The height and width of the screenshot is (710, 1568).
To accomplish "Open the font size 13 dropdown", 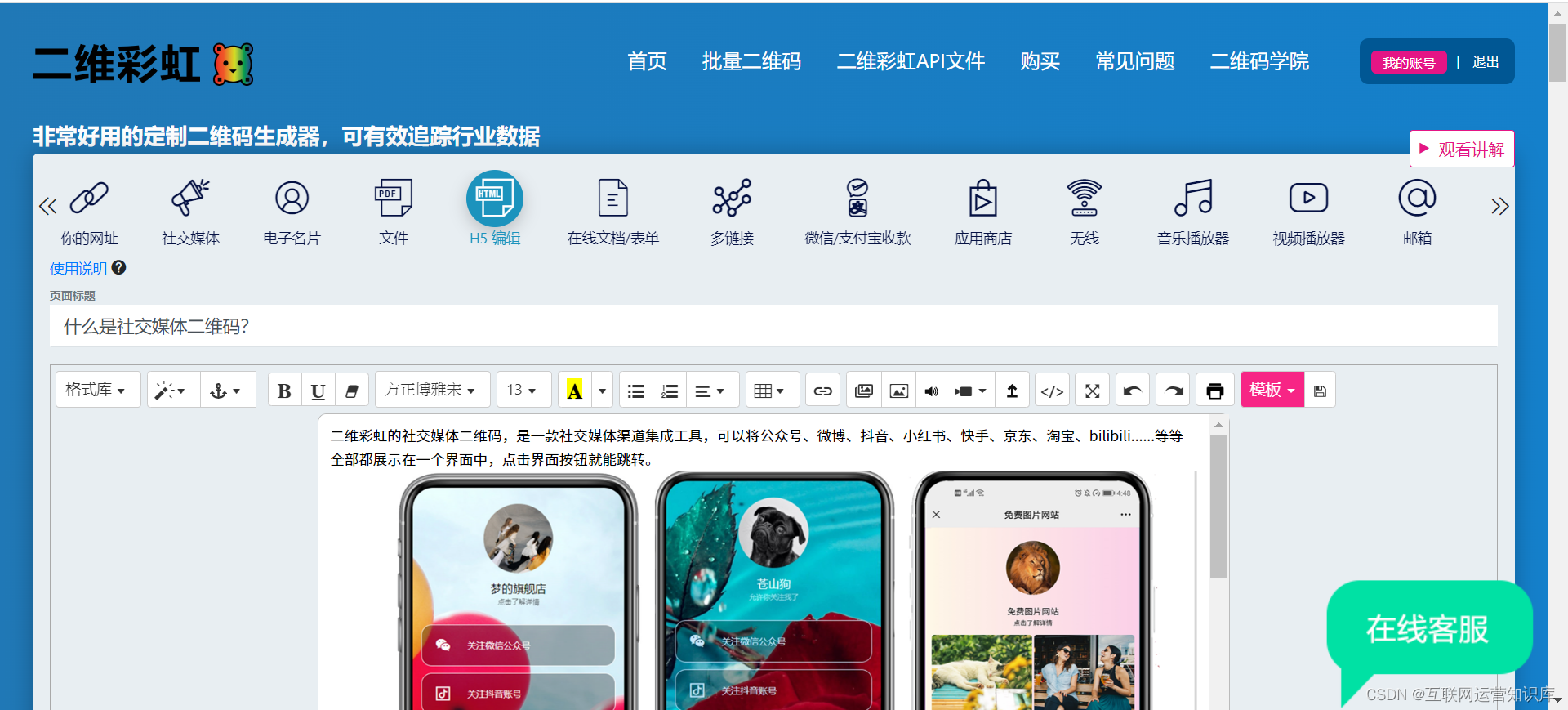I will point(523,390).
